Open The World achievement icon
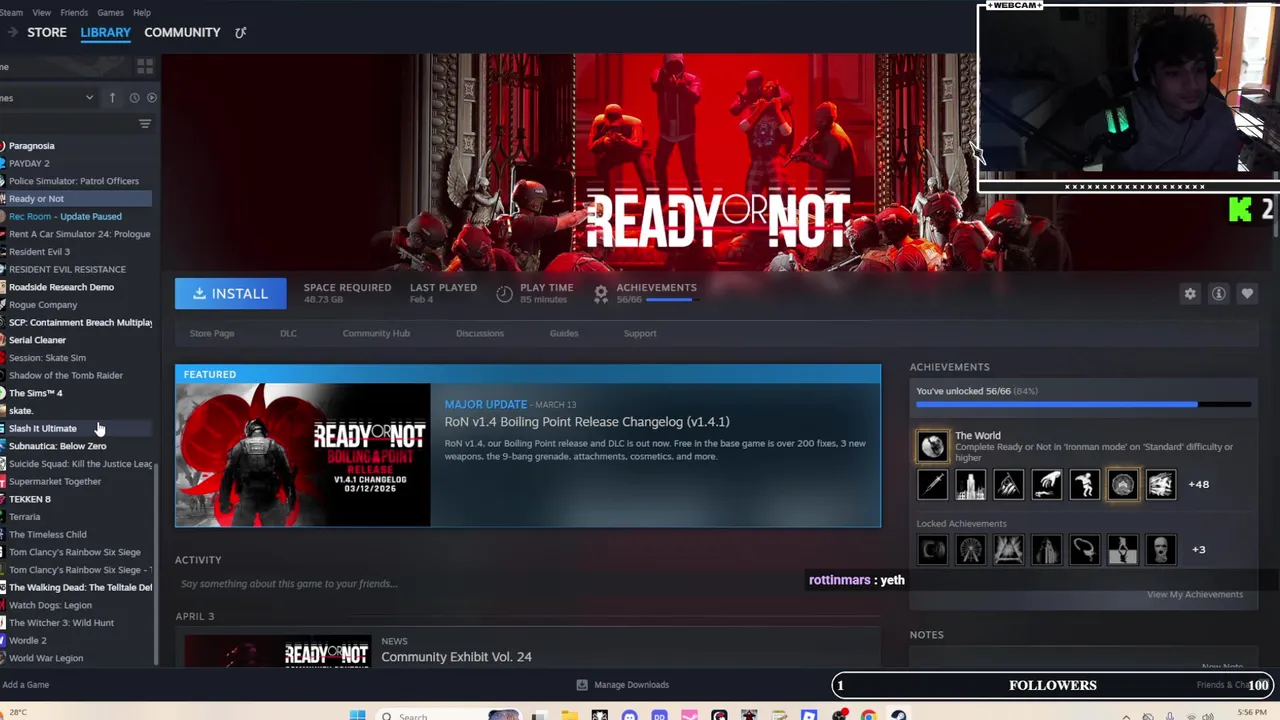The width and height of the screenshot is (1280, 720). pos(932,445)
